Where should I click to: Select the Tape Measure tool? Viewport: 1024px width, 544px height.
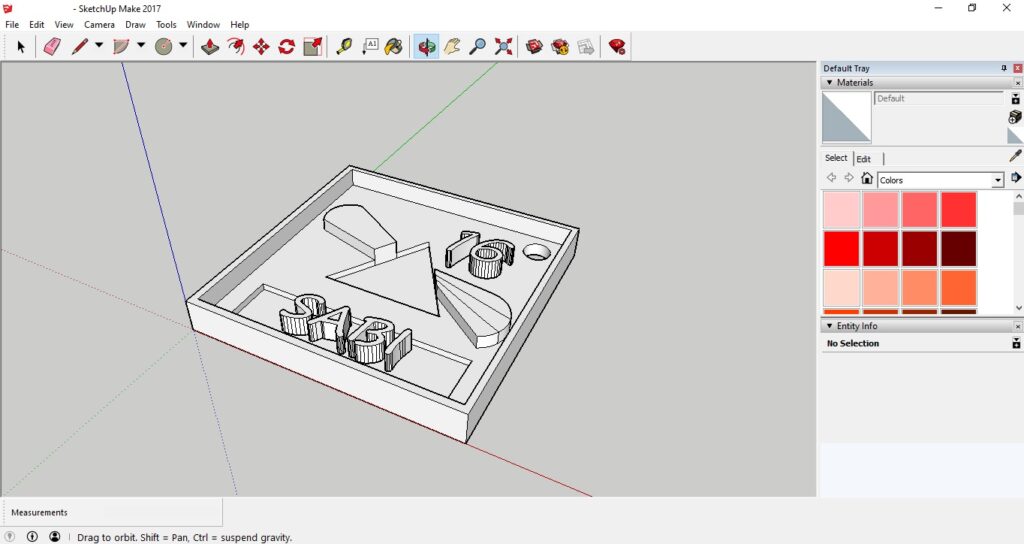pyautogui.click(x=344, y=46)
